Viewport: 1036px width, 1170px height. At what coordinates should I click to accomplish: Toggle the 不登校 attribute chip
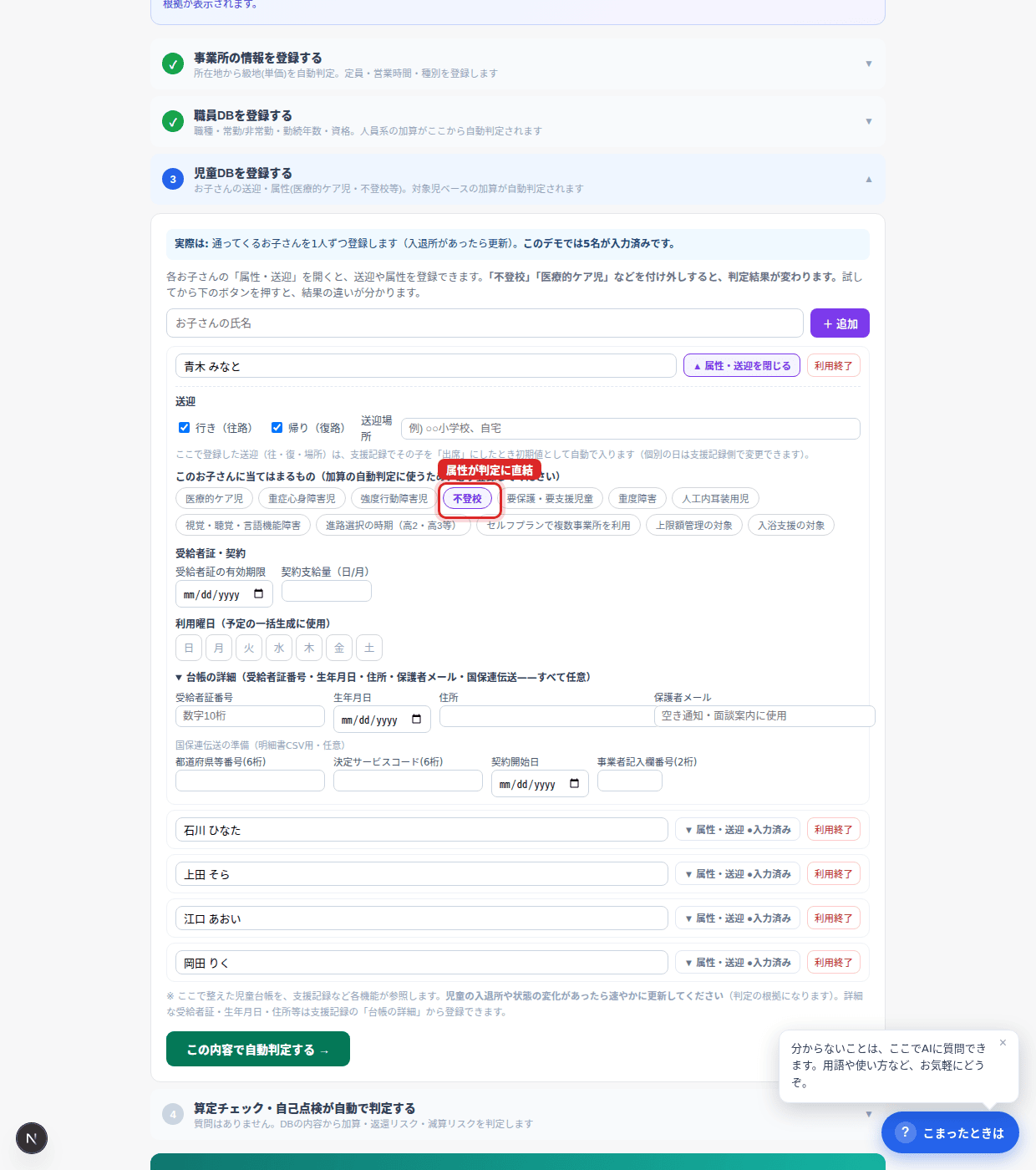pos(467,499)
